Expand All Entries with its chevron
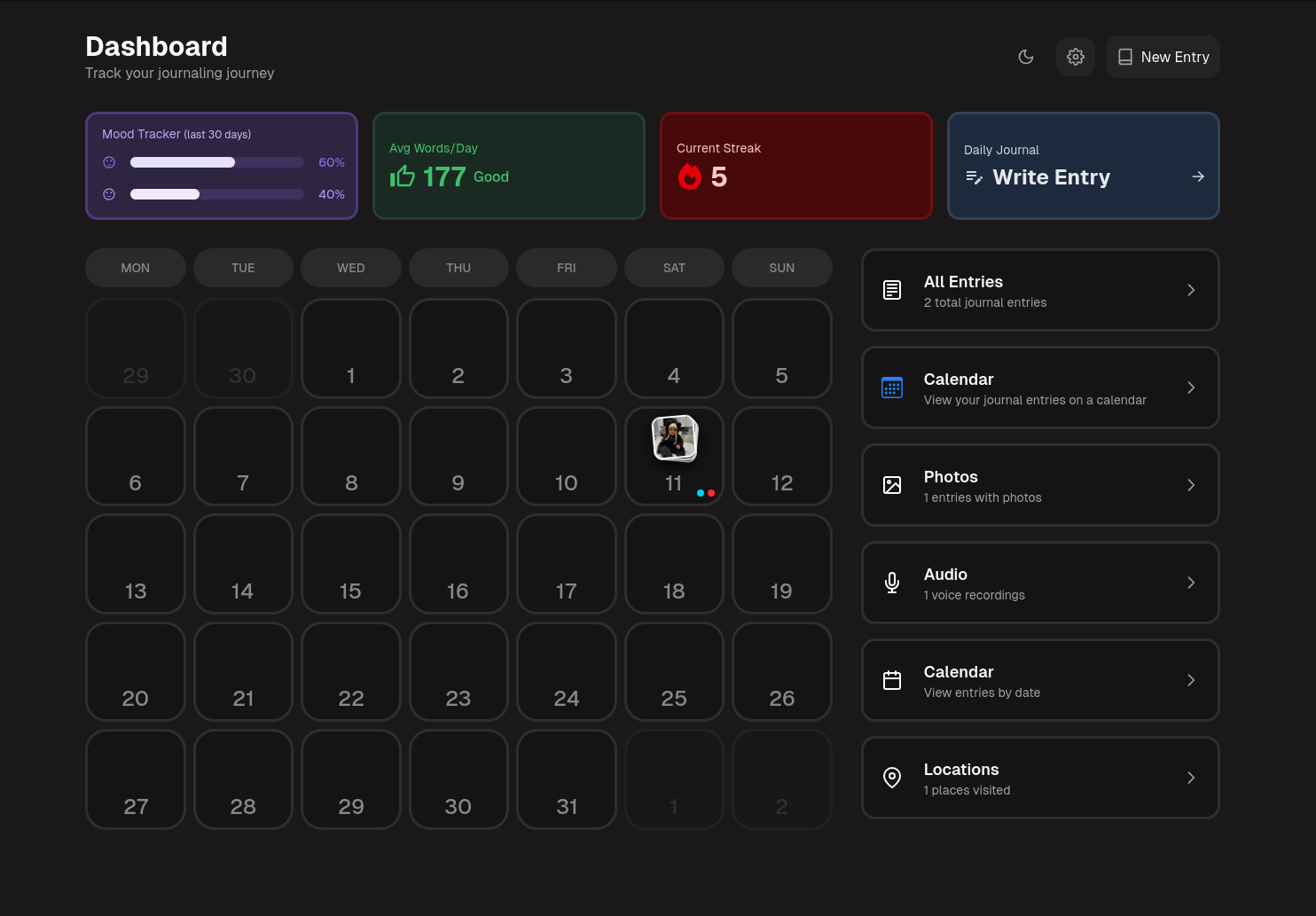The height and width of the screenshot is (916, 1316). pos(1191,290)
